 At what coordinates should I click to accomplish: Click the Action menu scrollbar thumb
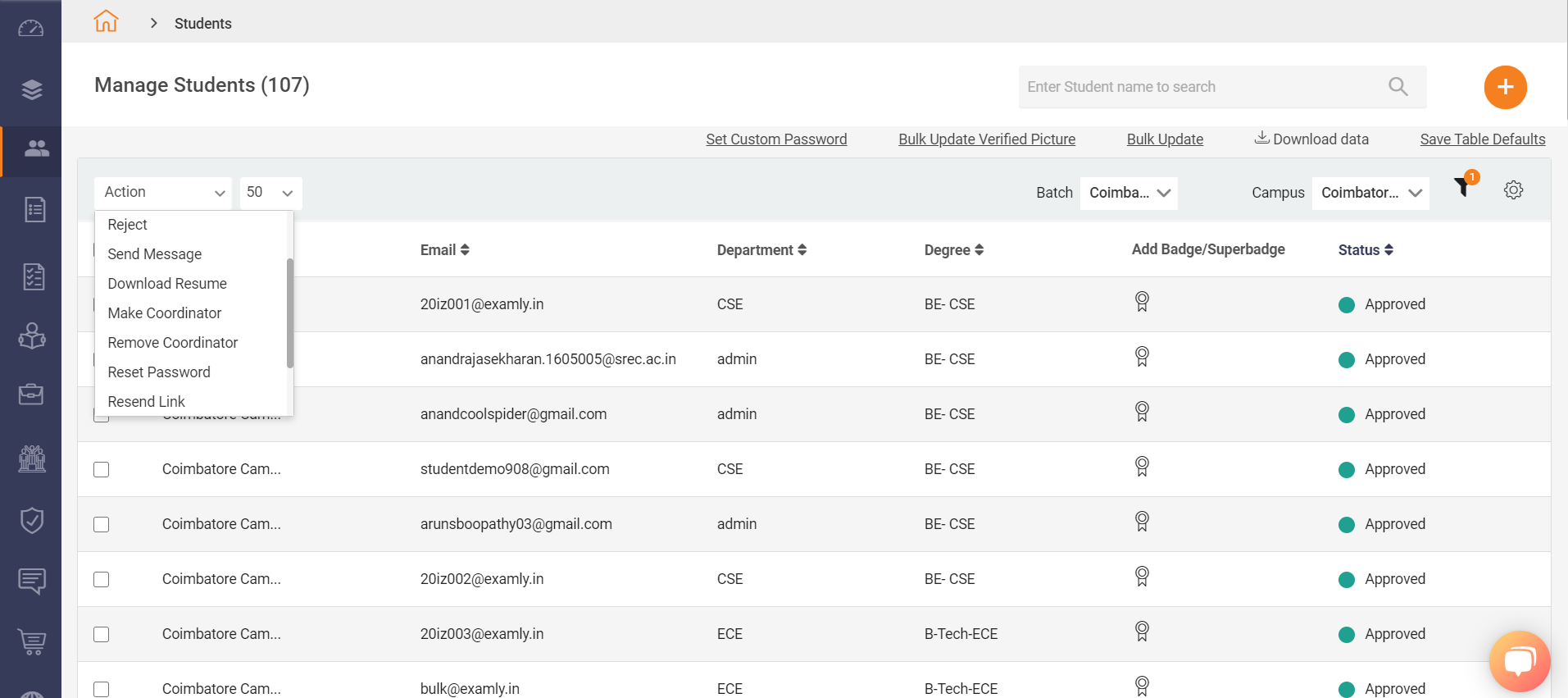pos(290,313)
